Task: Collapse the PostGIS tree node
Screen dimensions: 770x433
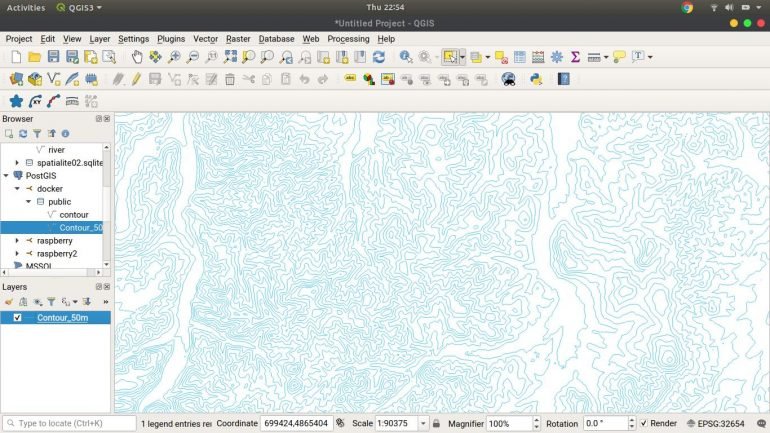Action: [x=6, y=175]
